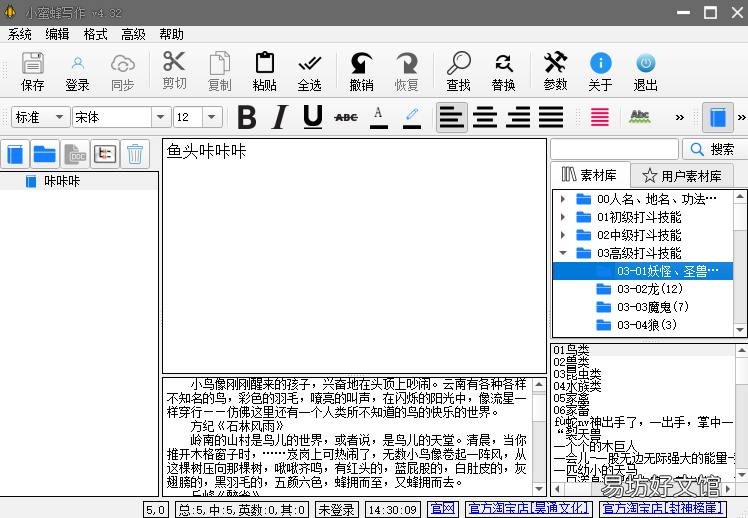This screenshot has width=748, height=518.
Task: Expand the 02中级打斗技能 folder
Action: pyautogui.click(x=563, y=235)
